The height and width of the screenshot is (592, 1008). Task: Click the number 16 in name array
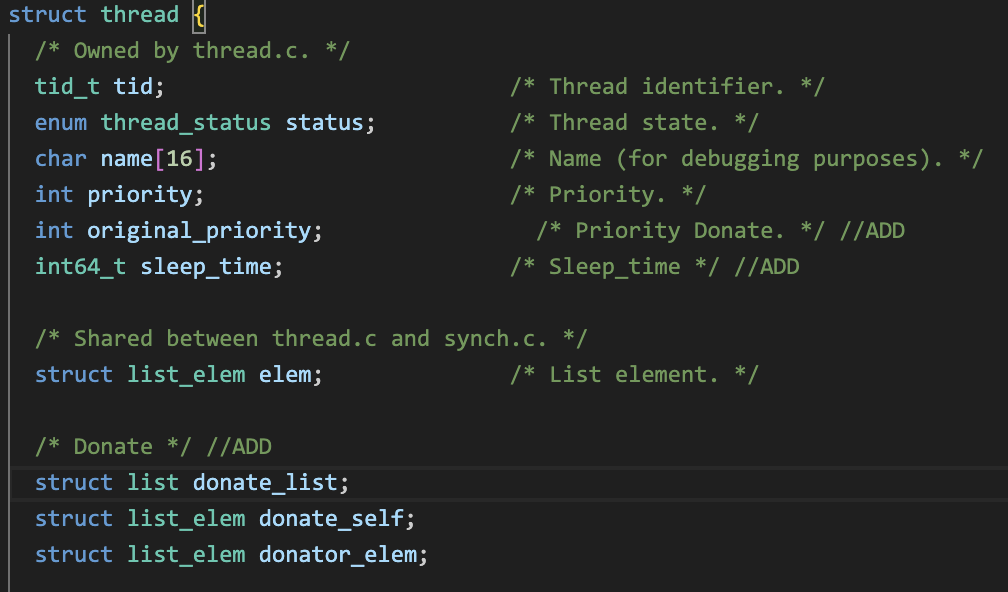click(179, 159)
